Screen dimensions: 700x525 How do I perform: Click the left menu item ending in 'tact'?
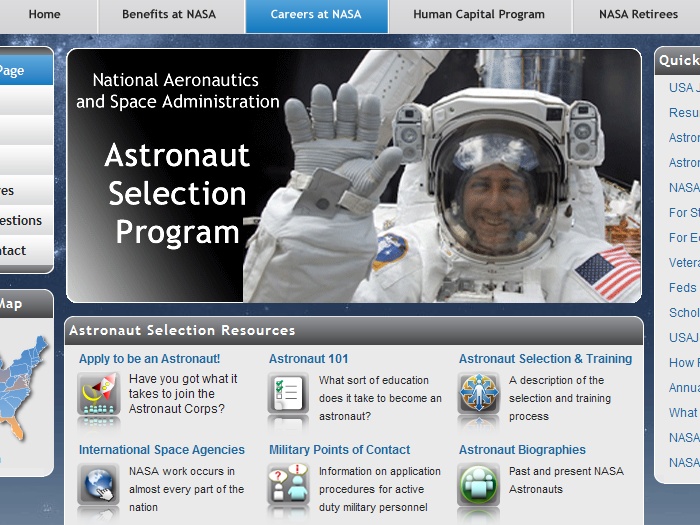26,250
